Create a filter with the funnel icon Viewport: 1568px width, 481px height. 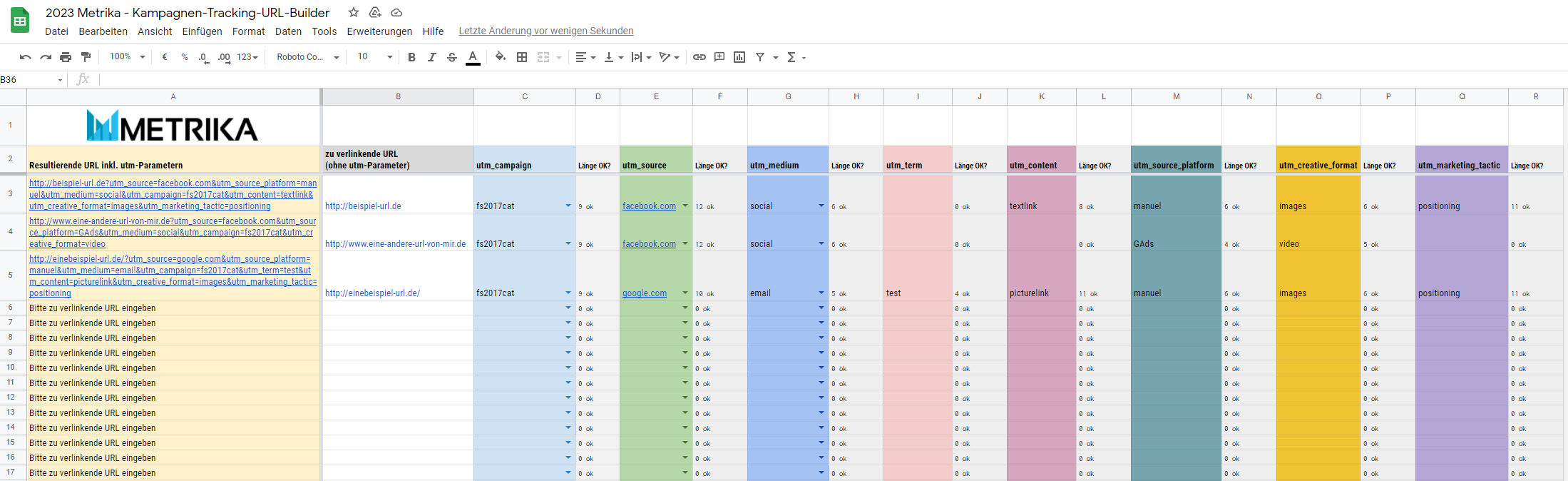760,57
